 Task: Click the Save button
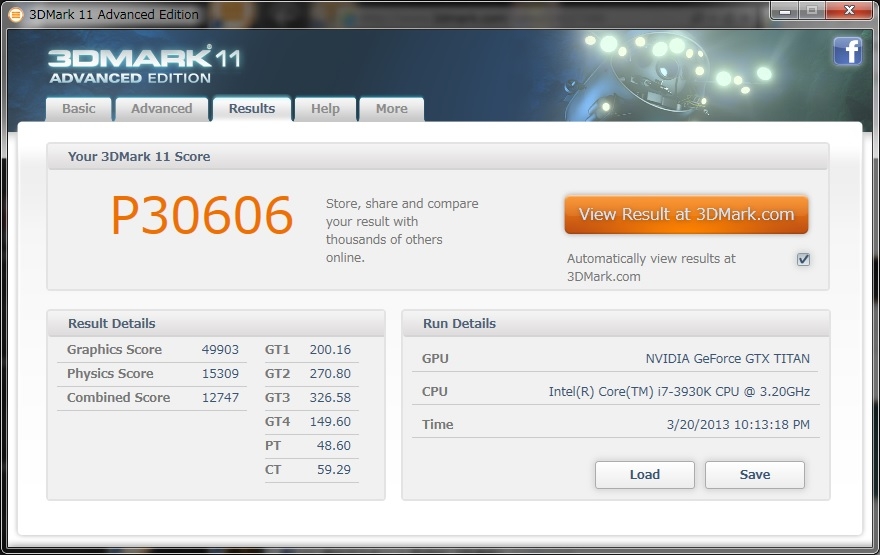755,475
